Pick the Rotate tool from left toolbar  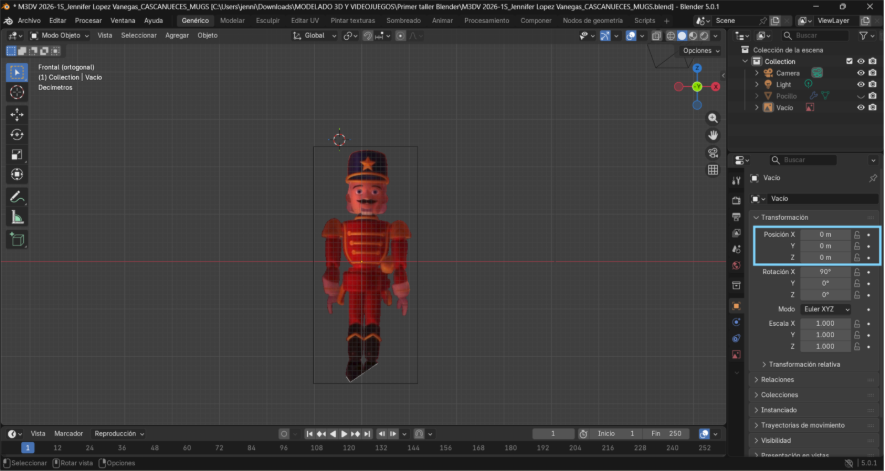pyautogui.click(x=17, y=134)
